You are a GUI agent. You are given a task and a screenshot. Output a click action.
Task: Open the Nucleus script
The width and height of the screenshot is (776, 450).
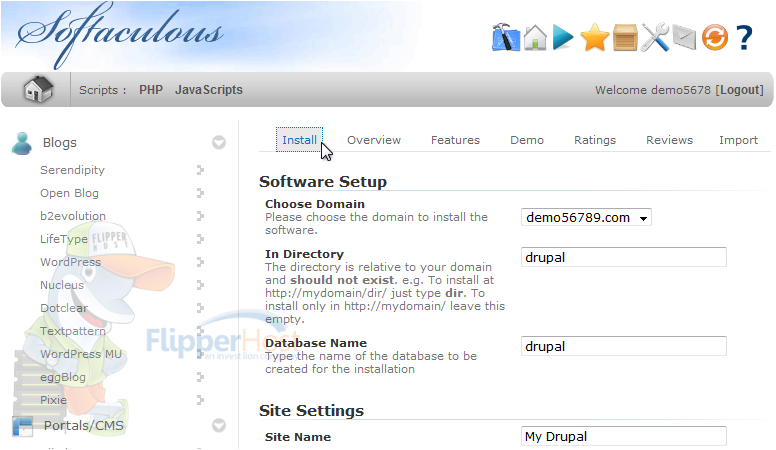62,285
